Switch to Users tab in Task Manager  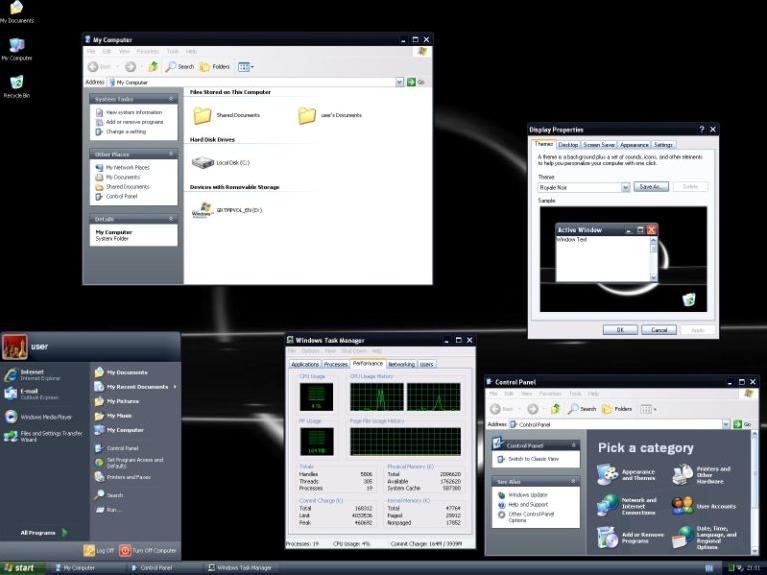coord(427,365)
